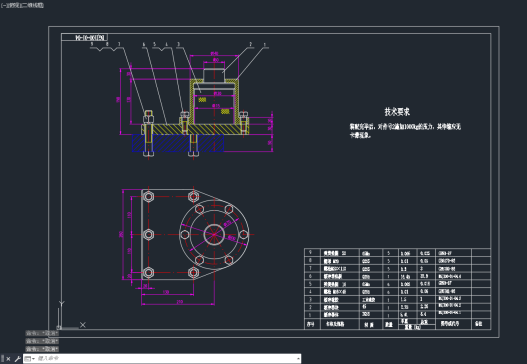Open the 俯视 view controls menu
This screenshot has width=527, height=364.
coord(13,5)
